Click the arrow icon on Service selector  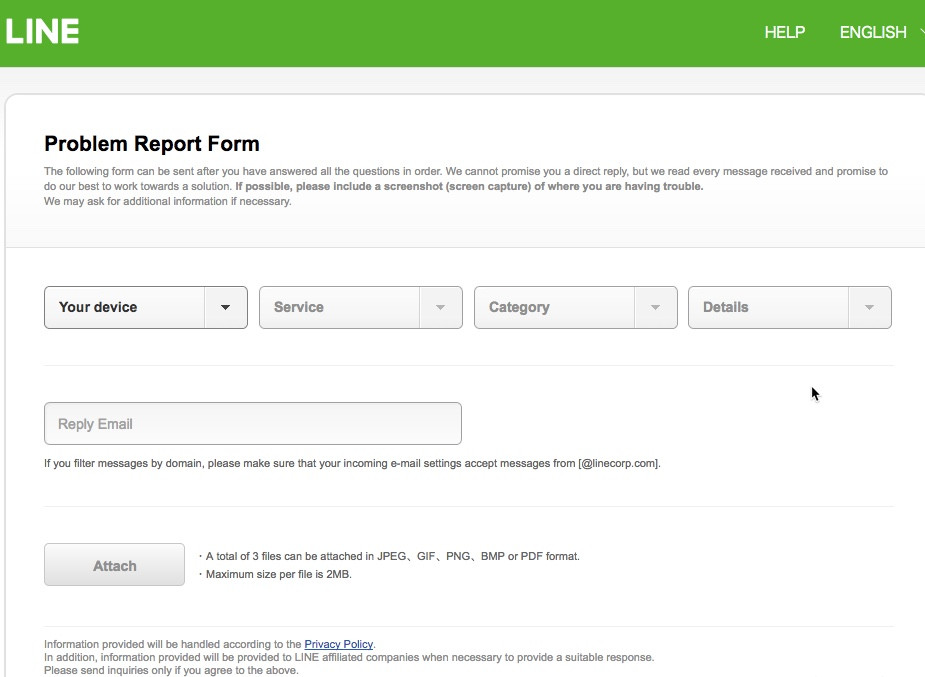tap(441, 307)
